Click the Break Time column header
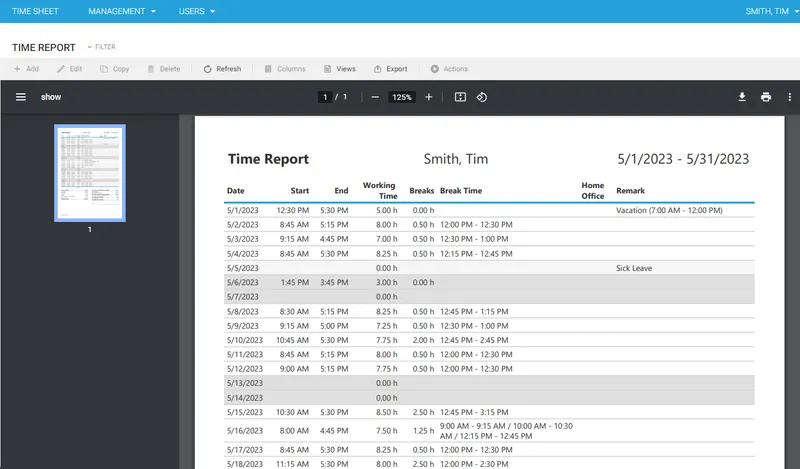800x469 pixels. click(x=461, y=190)
